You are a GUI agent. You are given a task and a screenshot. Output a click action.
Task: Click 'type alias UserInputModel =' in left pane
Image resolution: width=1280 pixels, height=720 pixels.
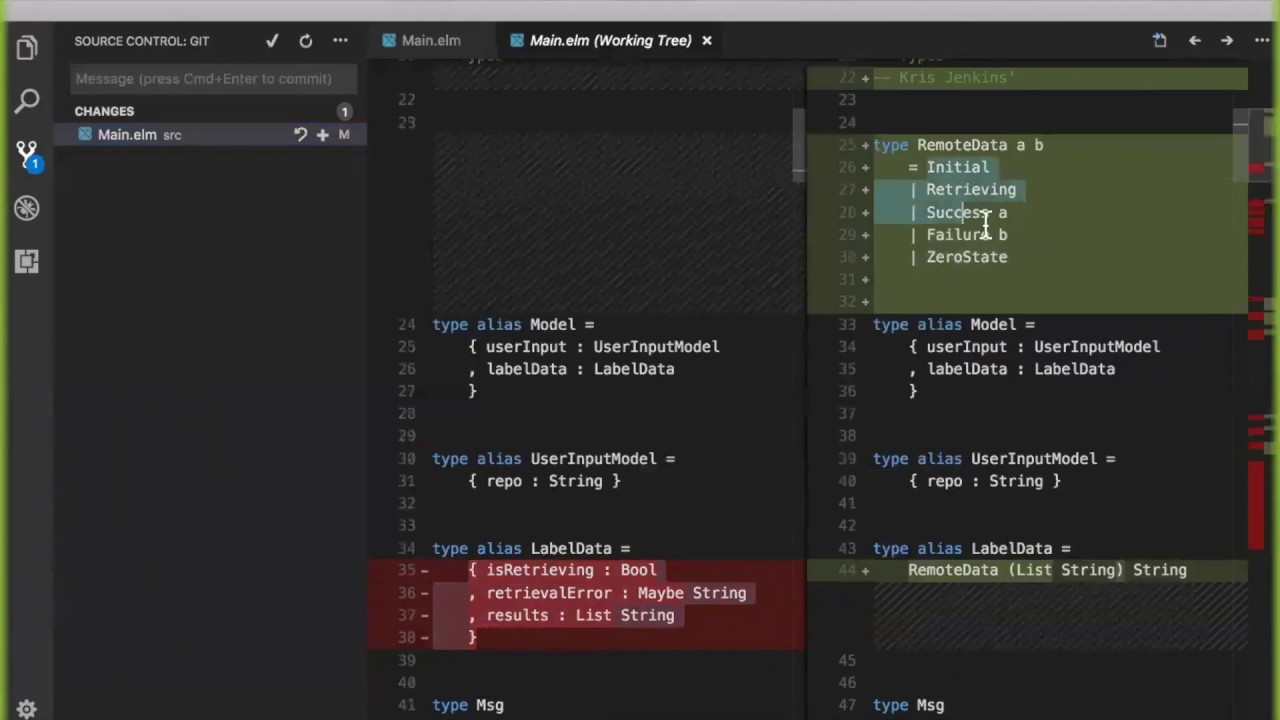554,459
